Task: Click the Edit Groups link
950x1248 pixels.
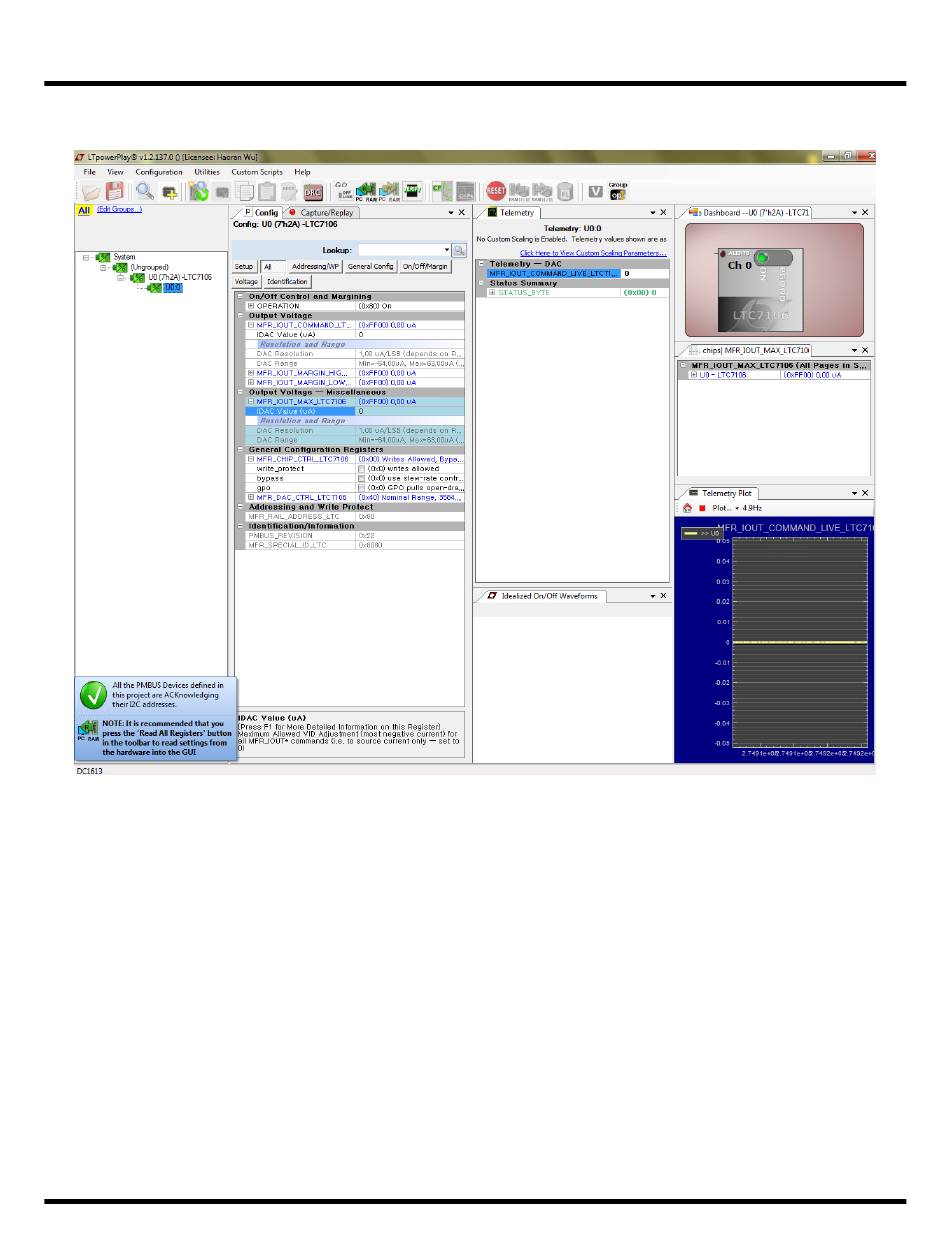Action: click(119, 209)
